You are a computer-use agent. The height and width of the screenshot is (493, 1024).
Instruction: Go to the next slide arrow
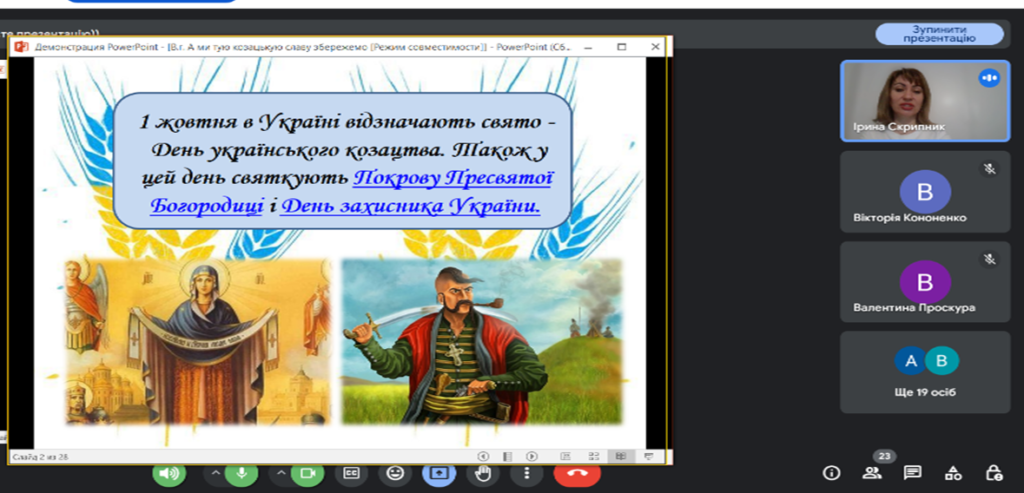(x=532, y=456)
